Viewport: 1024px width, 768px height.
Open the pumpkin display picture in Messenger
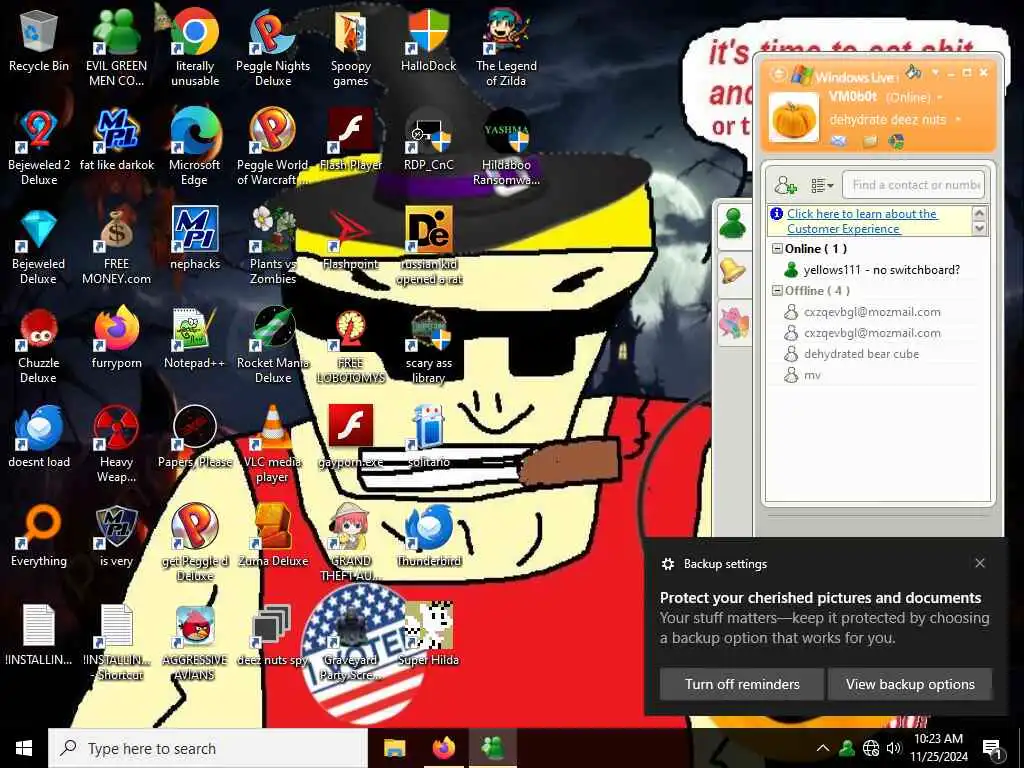[793, 118]
